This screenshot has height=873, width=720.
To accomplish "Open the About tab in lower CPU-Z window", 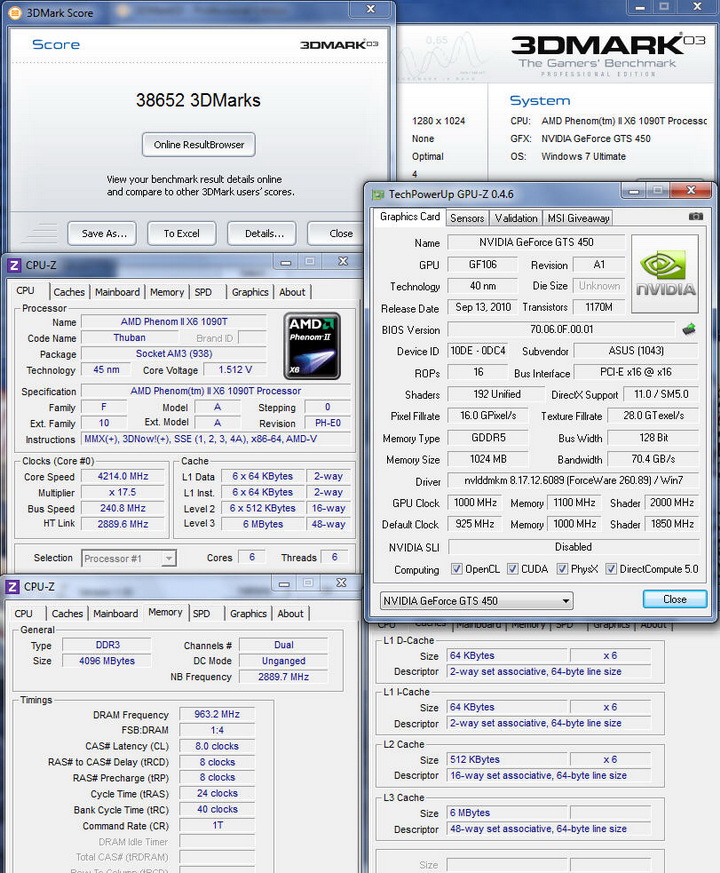I will (291, 614).
